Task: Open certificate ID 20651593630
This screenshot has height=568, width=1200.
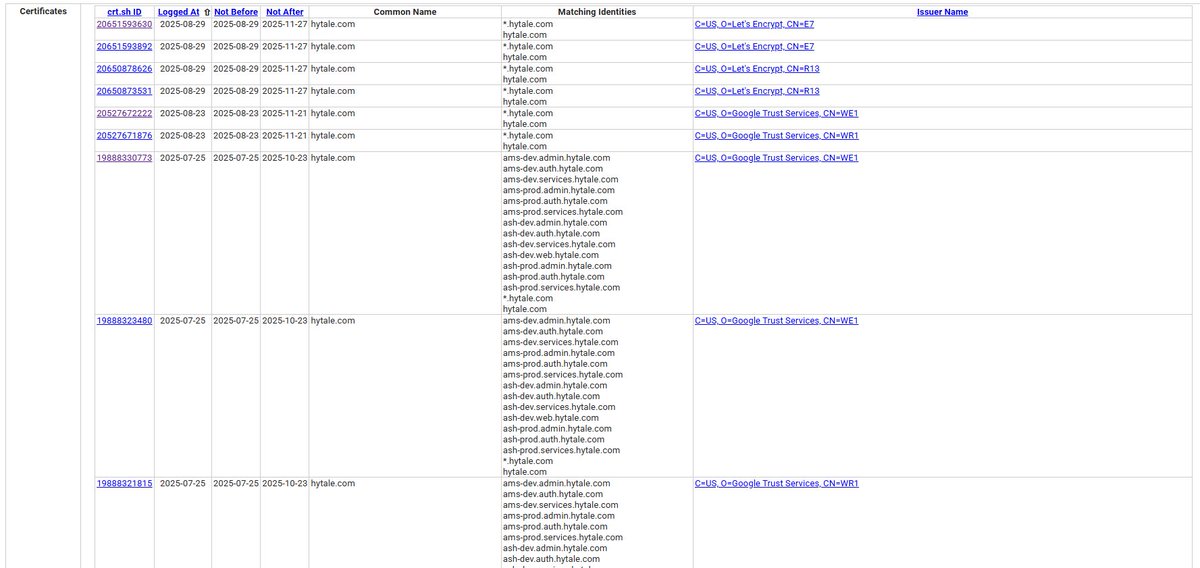Action: pos(124,24)
